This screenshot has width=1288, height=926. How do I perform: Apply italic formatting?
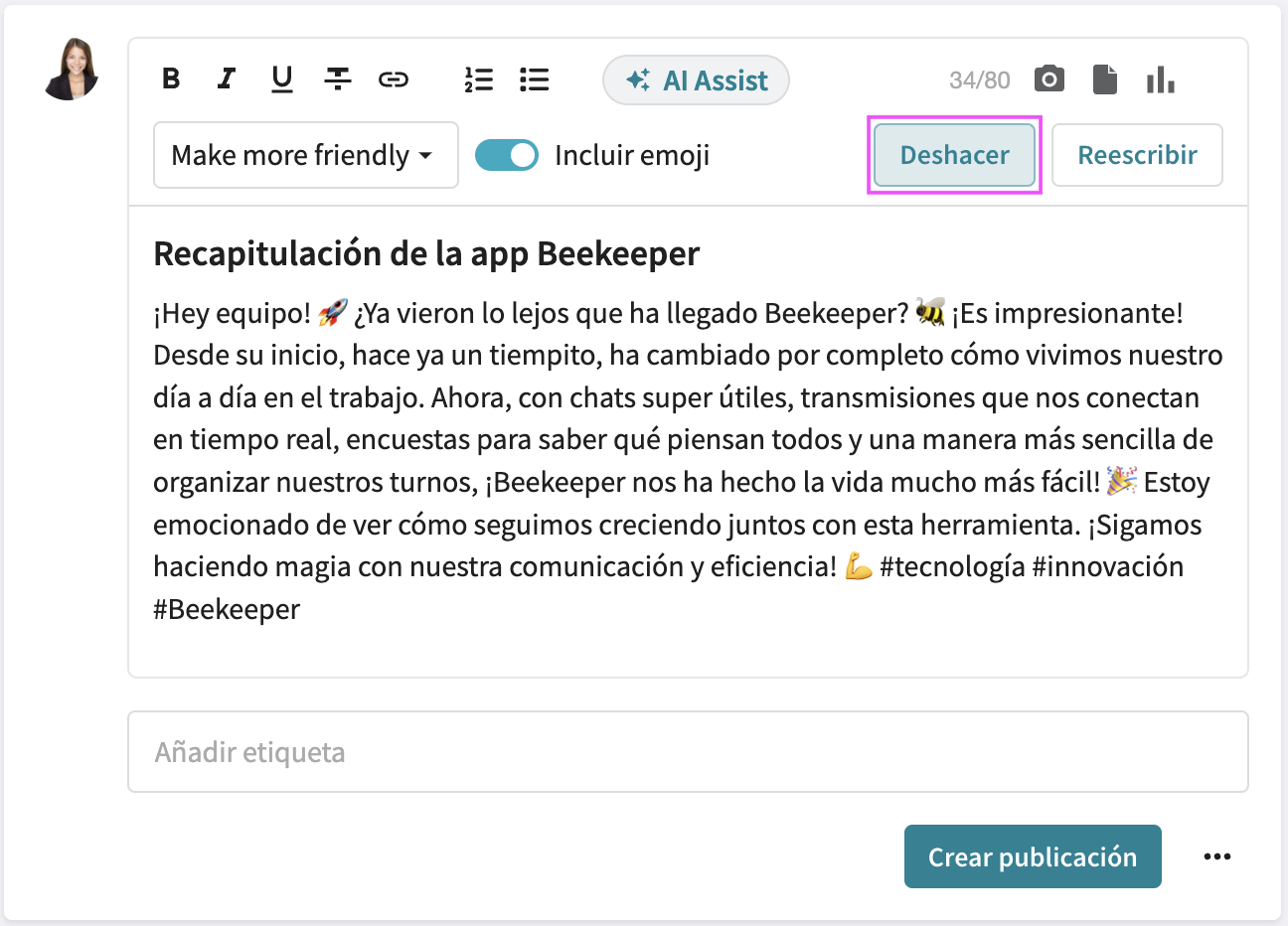[x=226, y=79]
